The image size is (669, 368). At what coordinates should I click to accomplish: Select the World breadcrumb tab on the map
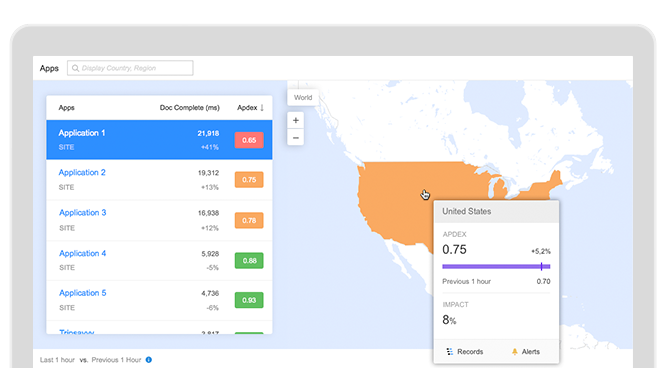[303, 98]
